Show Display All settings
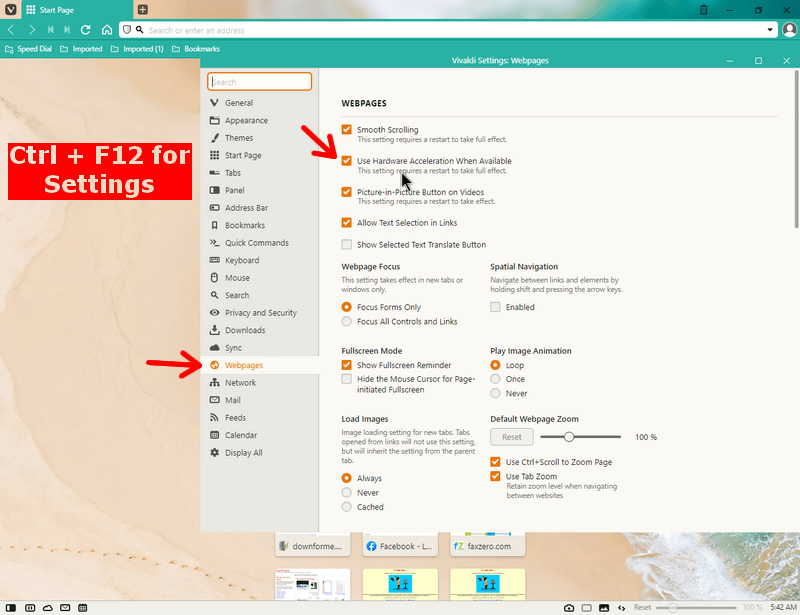 260,452
